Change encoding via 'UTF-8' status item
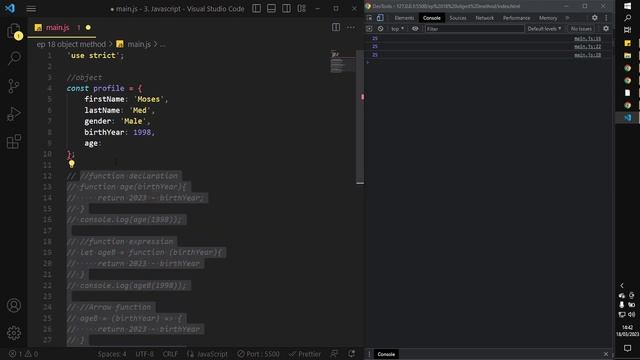 [x=144, y=354]
